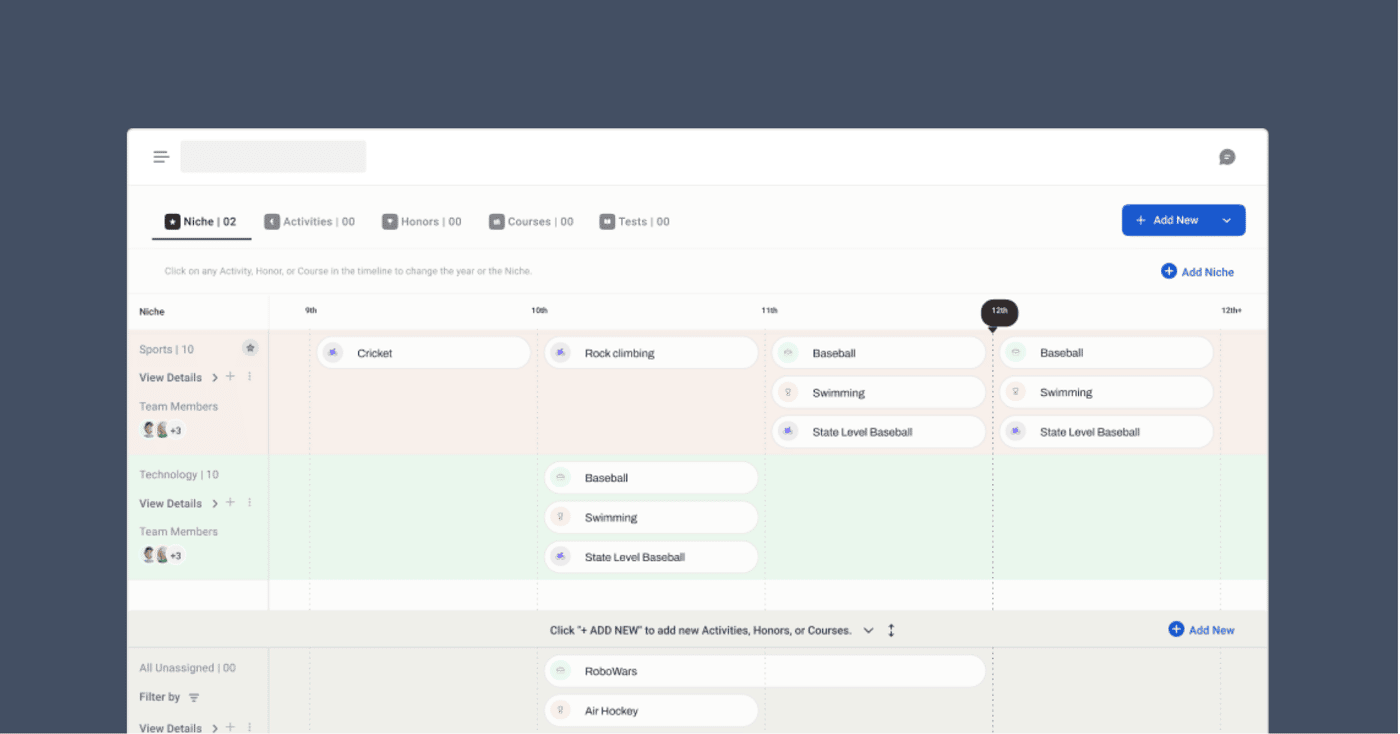Click the Filter by icon

click(x=194, y=697)
